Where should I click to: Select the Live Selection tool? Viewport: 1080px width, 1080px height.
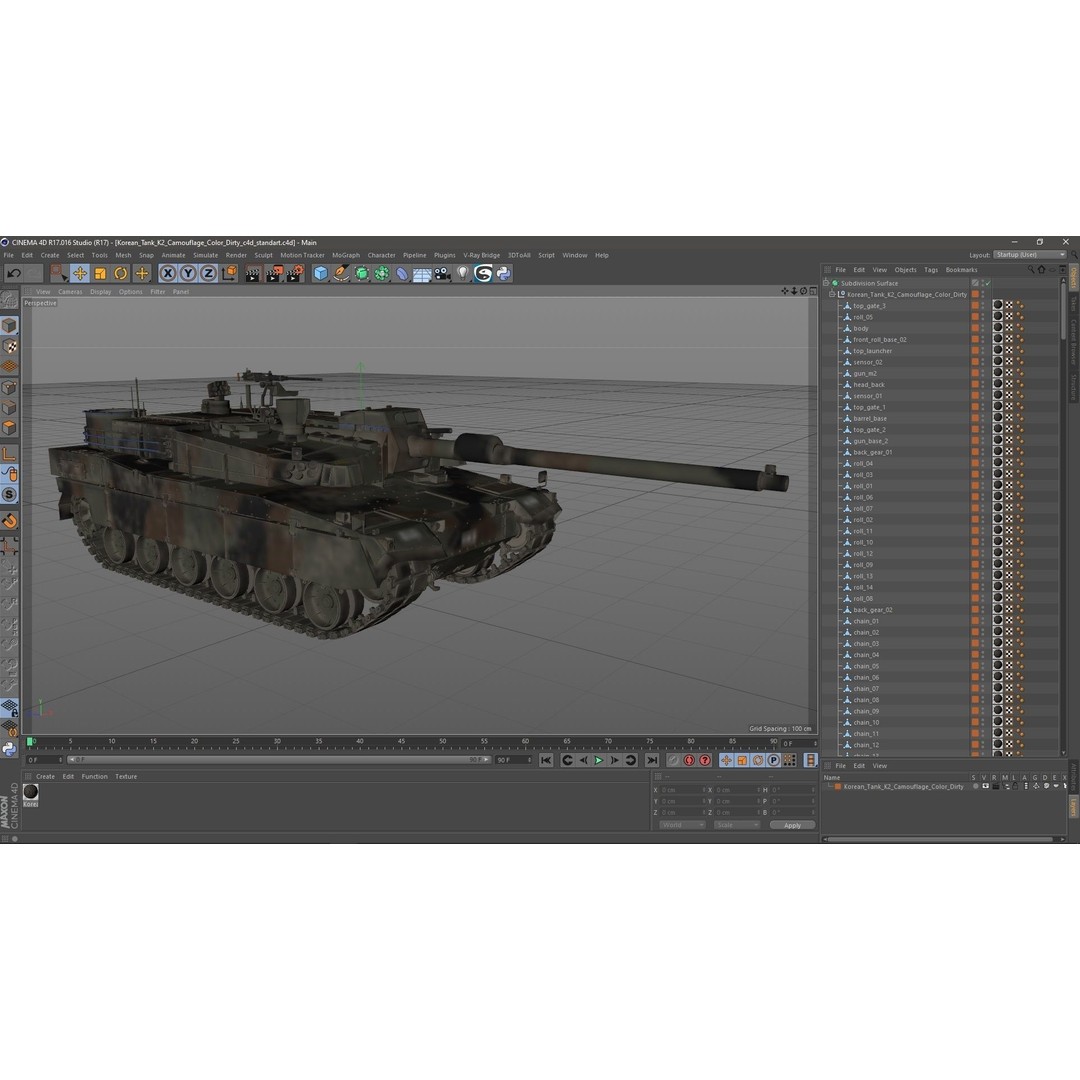coord(59,273)
